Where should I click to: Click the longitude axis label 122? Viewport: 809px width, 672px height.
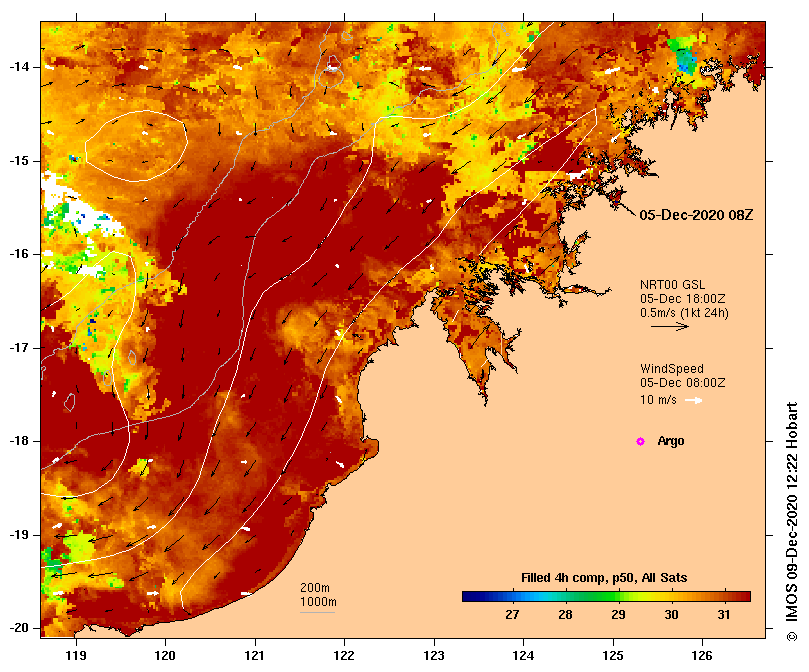tap(344, 655)
